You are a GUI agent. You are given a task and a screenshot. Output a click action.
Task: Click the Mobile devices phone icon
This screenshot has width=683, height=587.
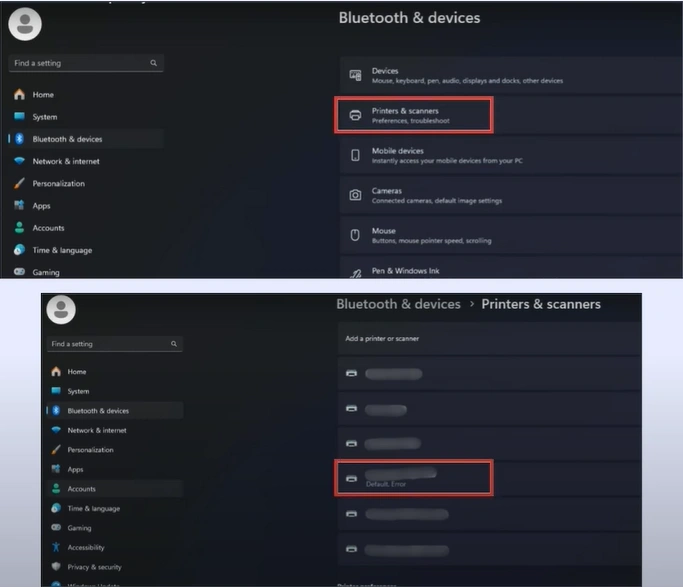click(355, 155)
